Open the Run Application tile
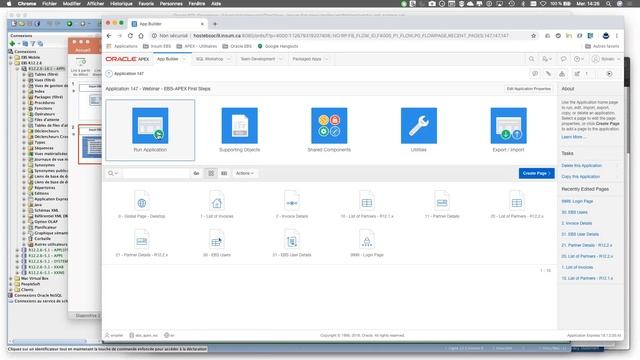This screenshot has width=640, height=360. [150, 130]
